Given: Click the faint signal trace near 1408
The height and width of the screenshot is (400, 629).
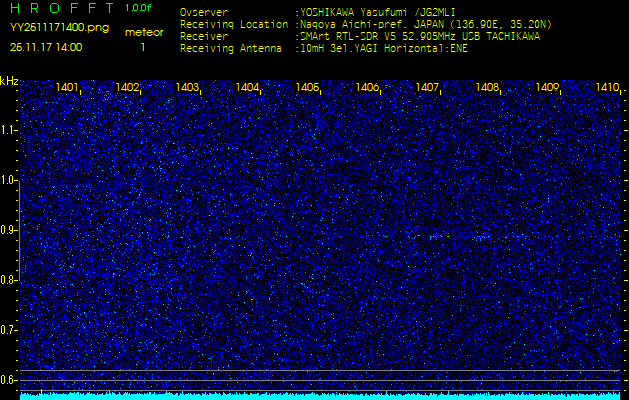Looking at the screenshot, I should [481, 237].
